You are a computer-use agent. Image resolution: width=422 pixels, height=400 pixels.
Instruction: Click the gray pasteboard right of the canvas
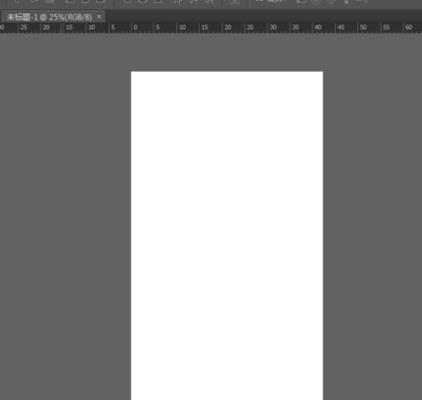click(372, 217)
